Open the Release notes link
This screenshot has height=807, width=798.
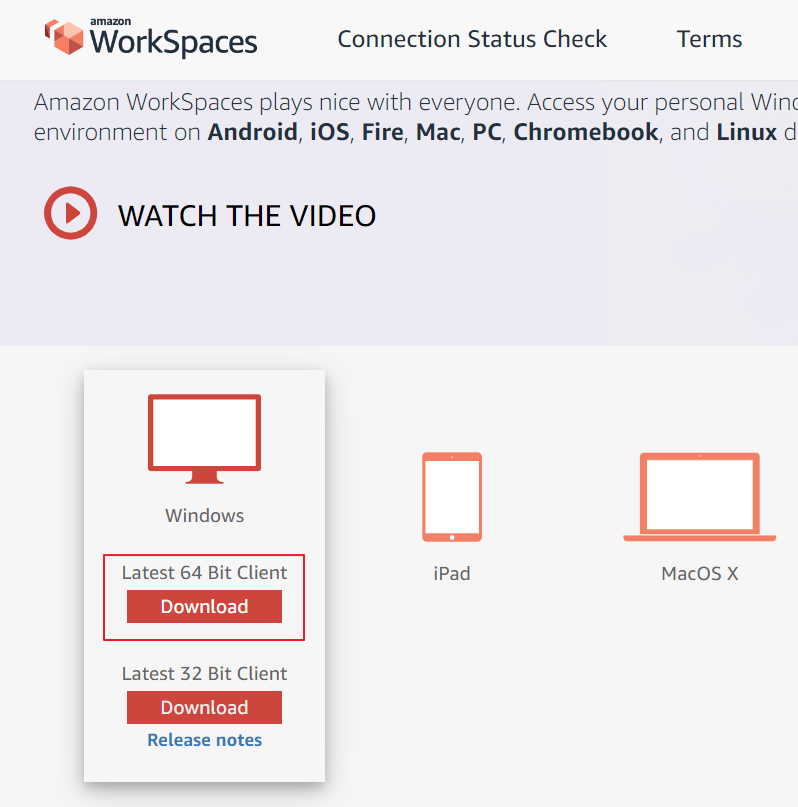(204, 740)
